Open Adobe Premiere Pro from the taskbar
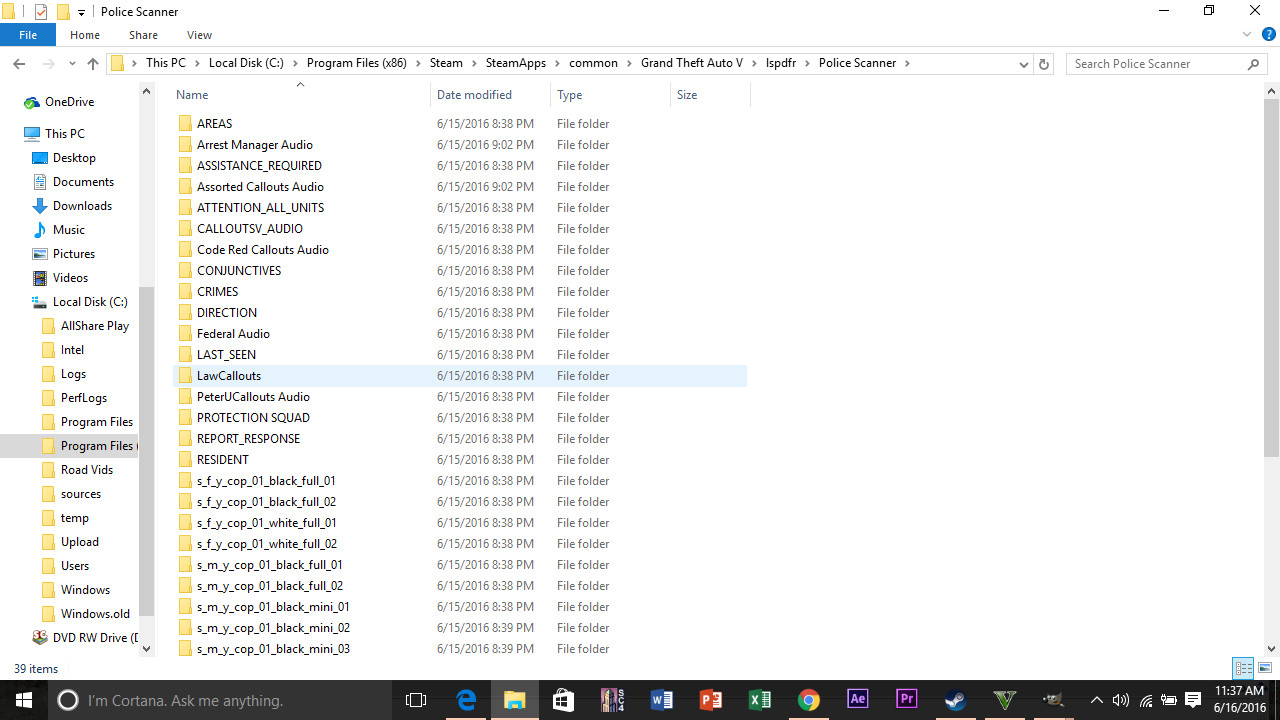This screenshot has height=720, width=1280. click(906, 700)
